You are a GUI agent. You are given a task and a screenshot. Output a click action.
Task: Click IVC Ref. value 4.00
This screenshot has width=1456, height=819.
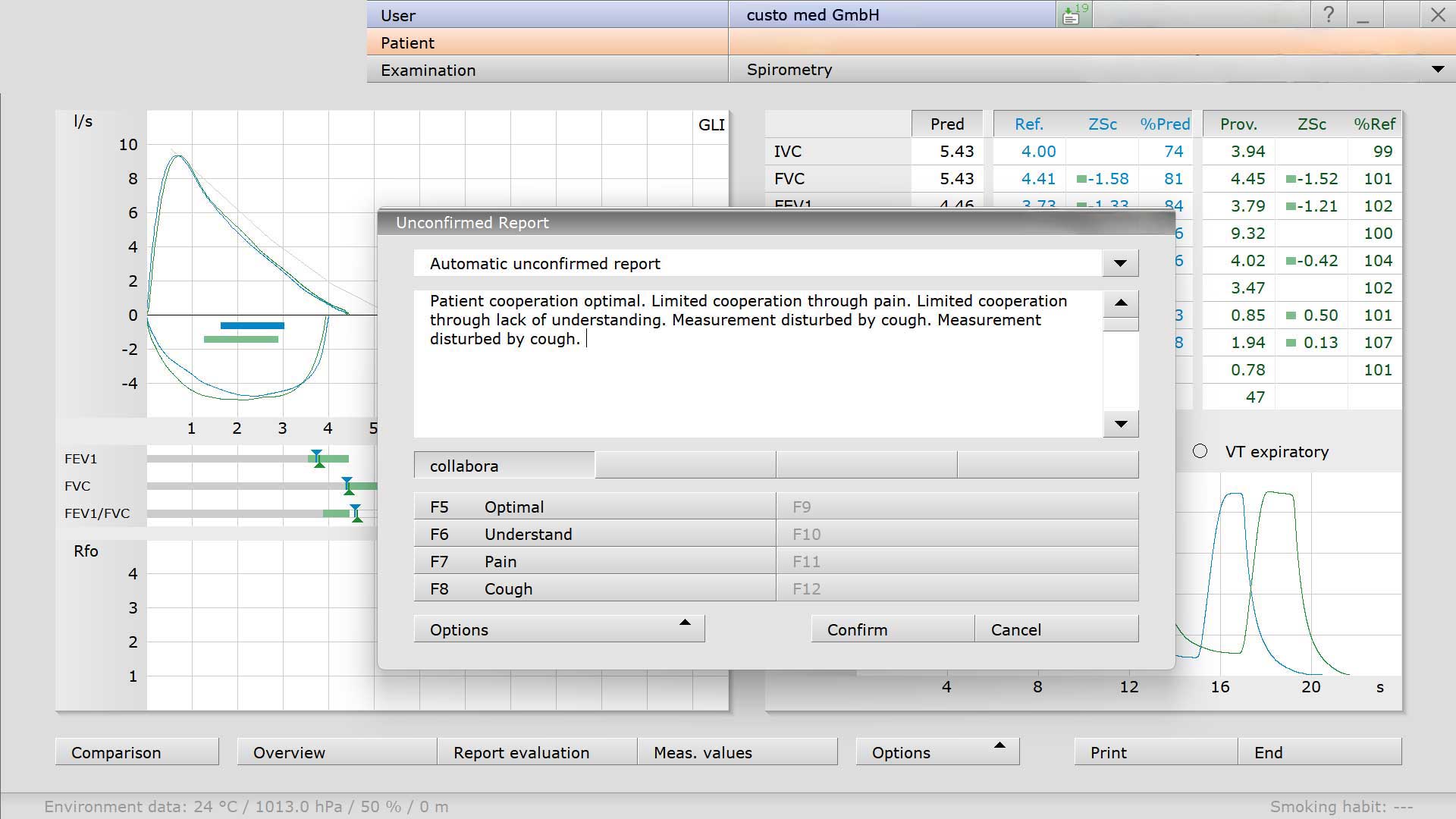point(1038,151)
